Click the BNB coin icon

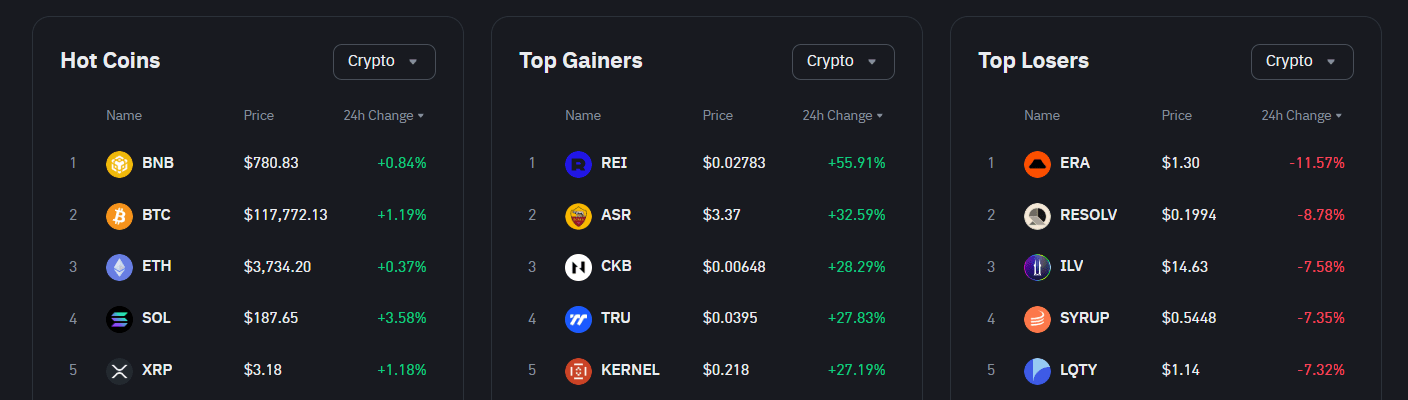119,163
